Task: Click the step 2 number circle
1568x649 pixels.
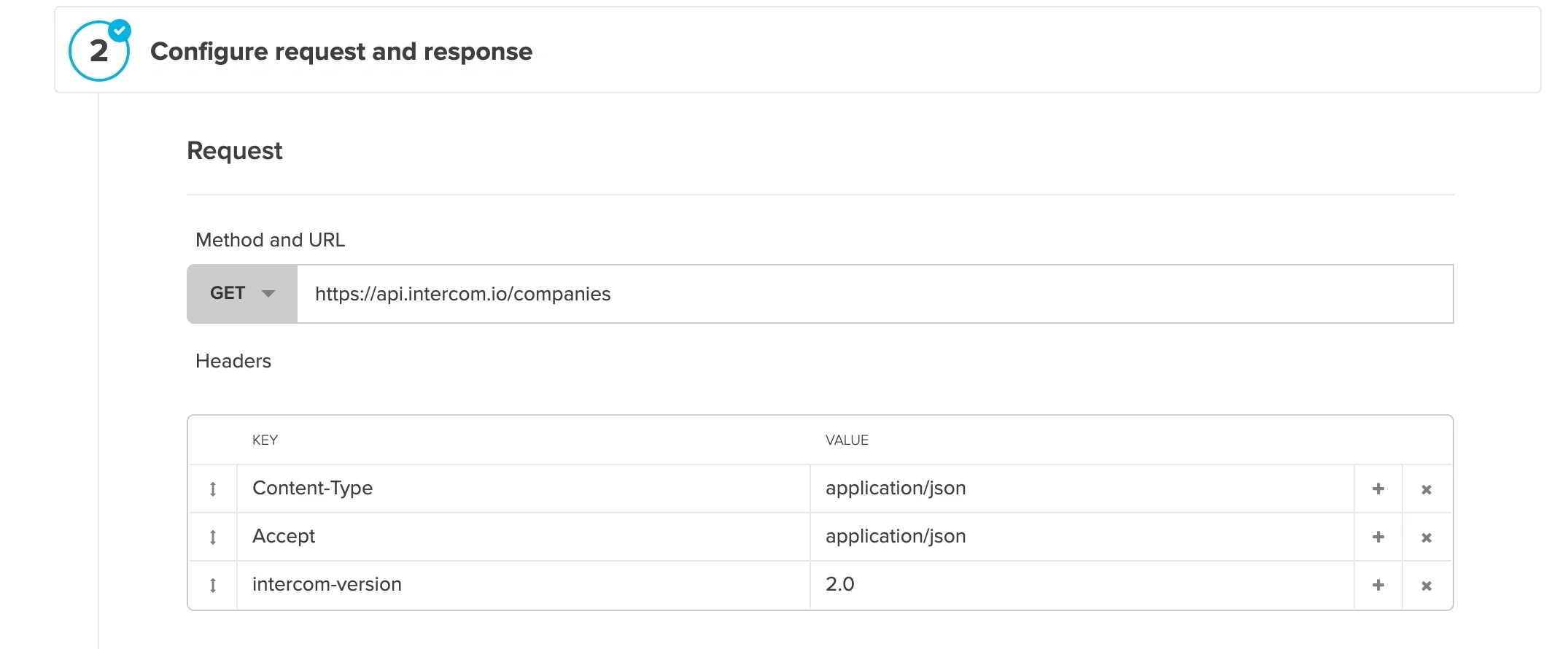Action: click(x=99, y=50)
